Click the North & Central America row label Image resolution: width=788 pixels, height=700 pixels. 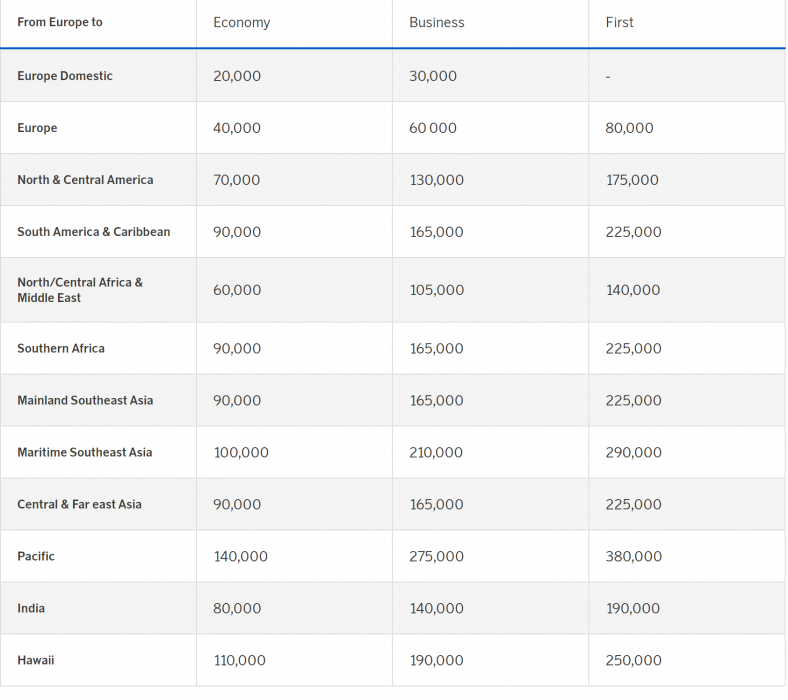pyautogui.click(x=85, y=180)
